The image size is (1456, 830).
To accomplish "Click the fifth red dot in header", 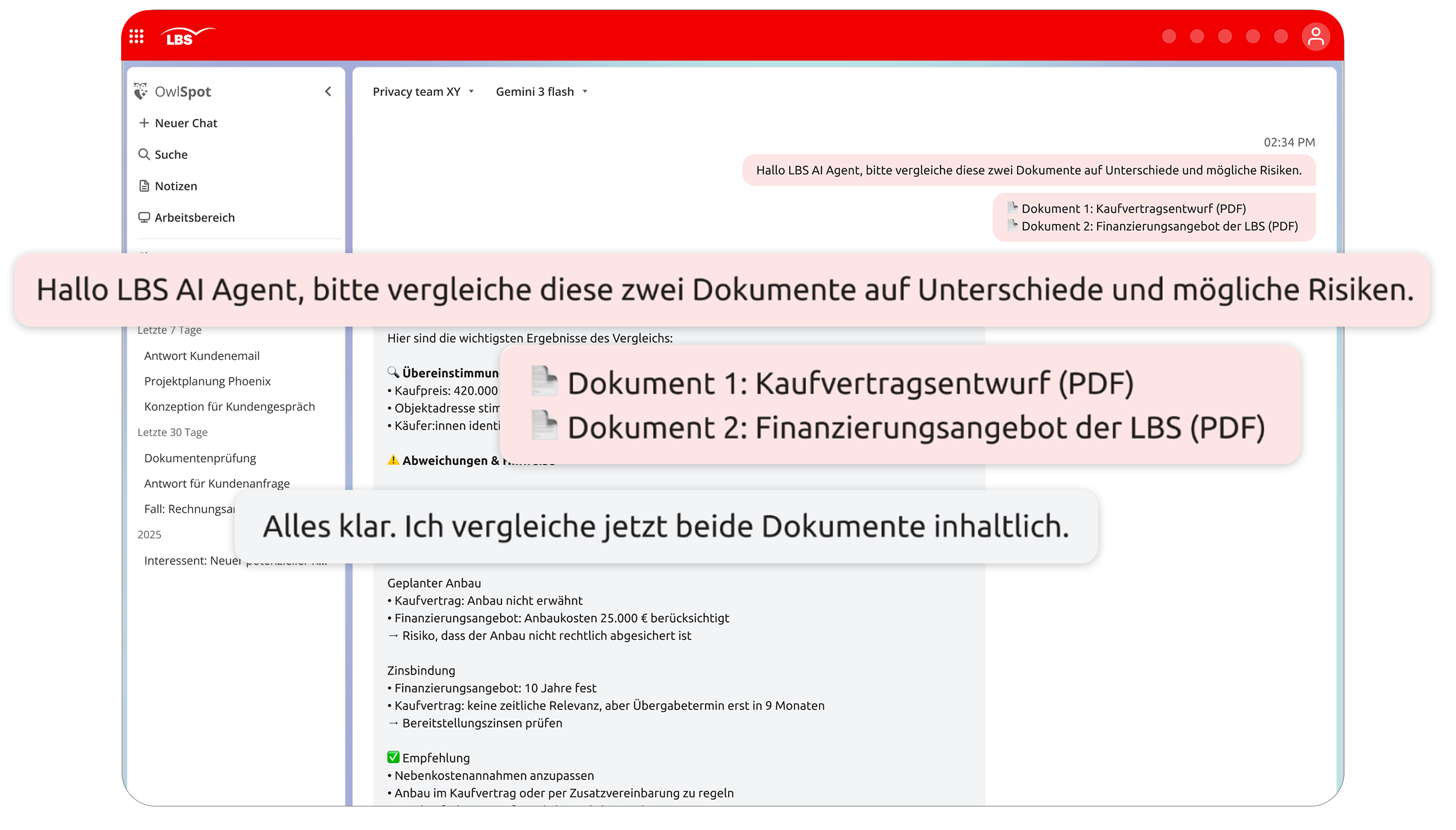I will pos(1280,36).
